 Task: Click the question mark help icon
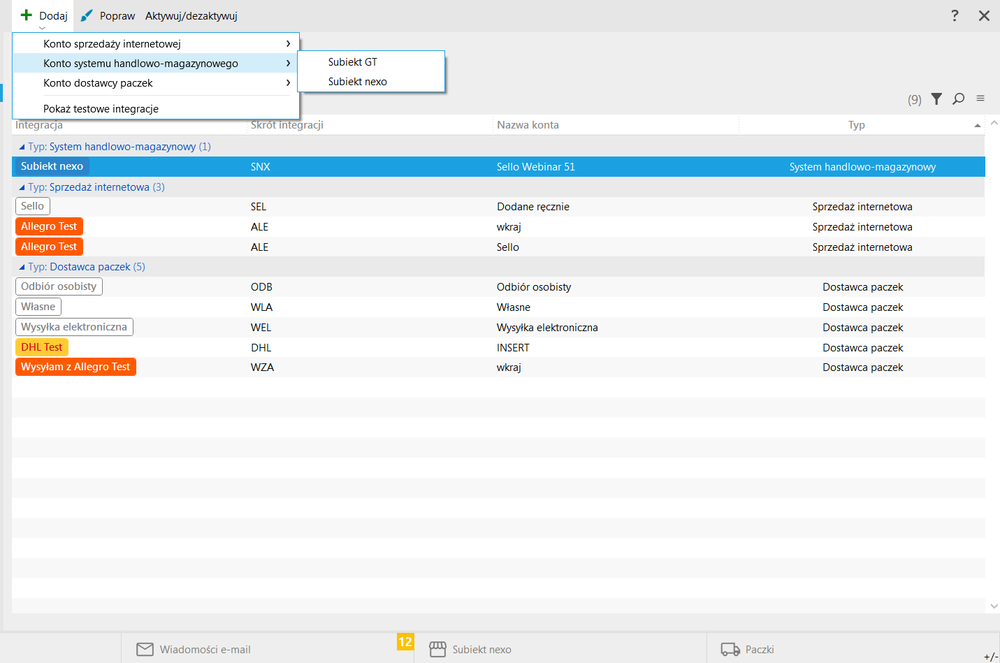pyautogui.click(x=955, y=16)
